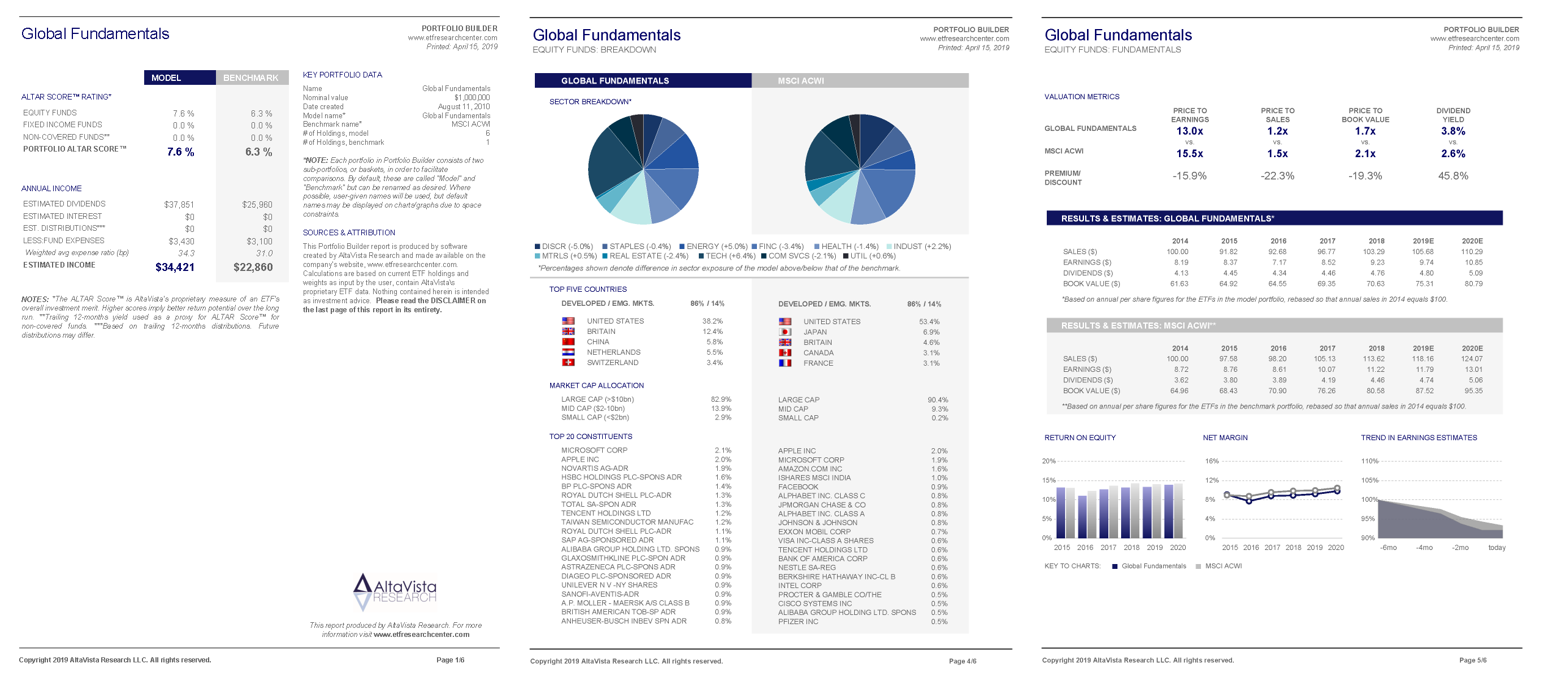Click the United States flag in the MSCI ACWI column
This screenshot has width=1541, height=673.
[785, 321]
